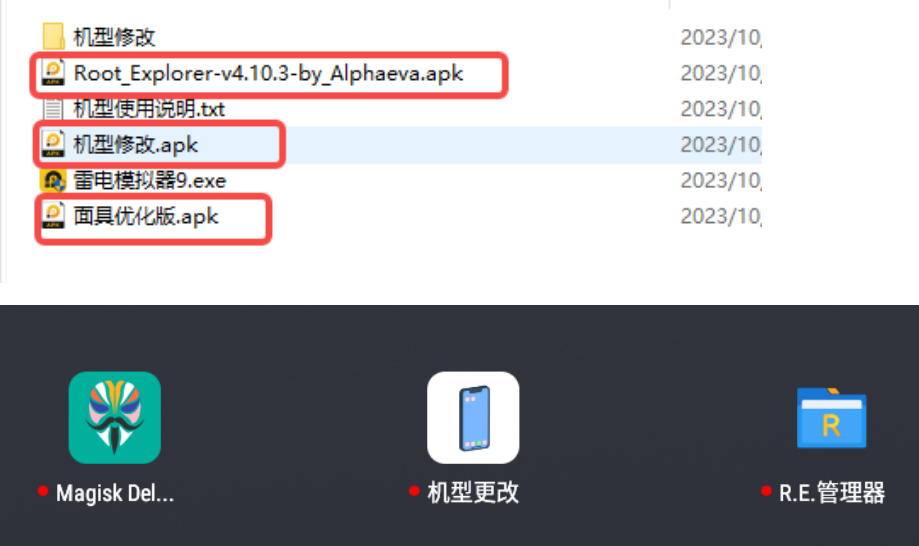Select the 机型使用说明.txt document icon
Screen dimensions: 919x546
53,108
